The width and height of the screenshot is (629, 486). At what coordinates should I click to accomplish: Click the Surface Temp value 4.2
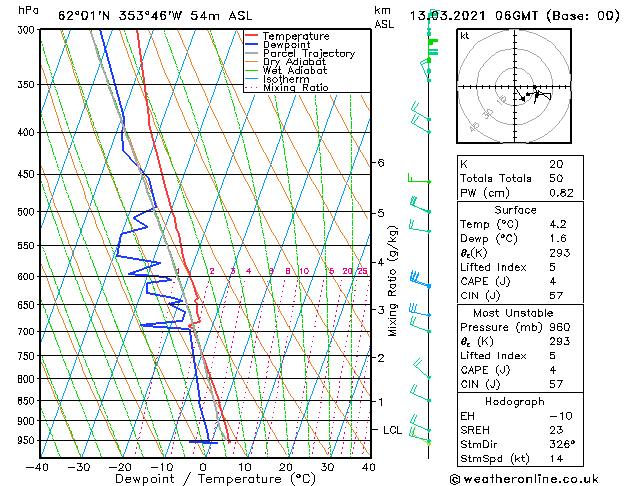[x=558, y=224]
